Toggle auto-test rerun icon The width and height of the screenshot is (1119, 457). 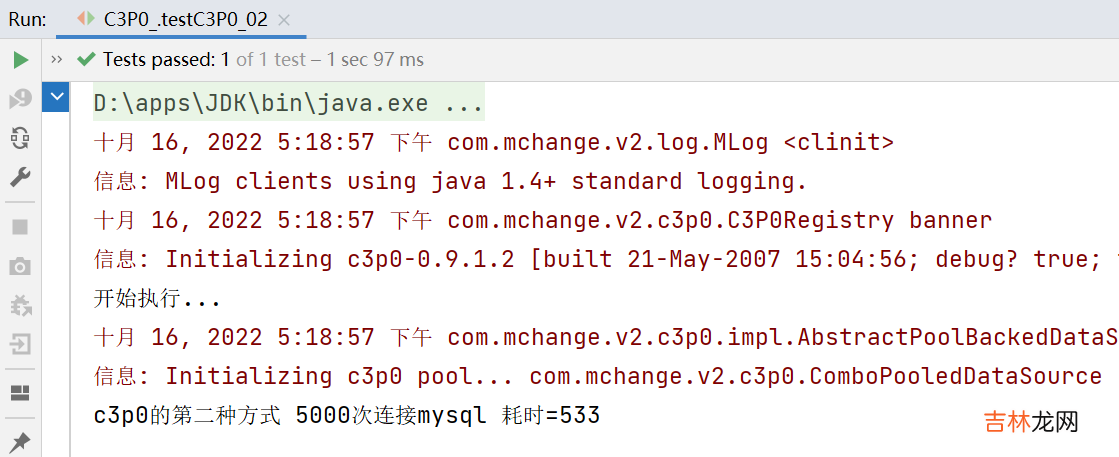[x=20, y=138]
